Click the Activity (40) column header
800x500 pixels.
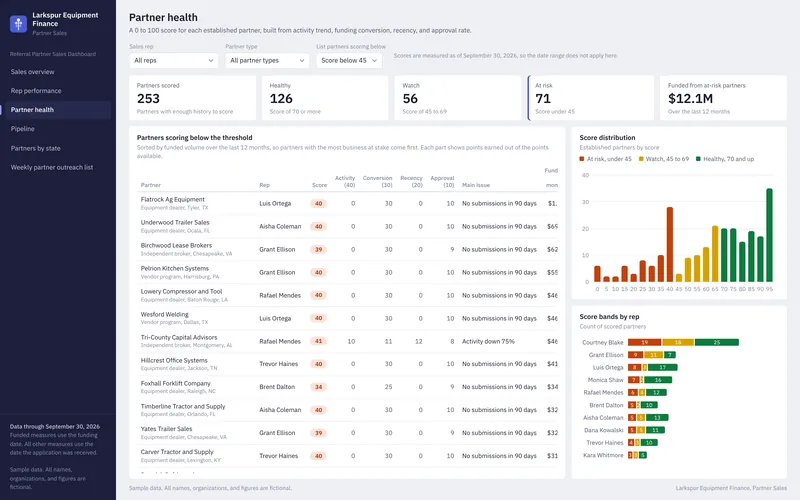point(345,182)
